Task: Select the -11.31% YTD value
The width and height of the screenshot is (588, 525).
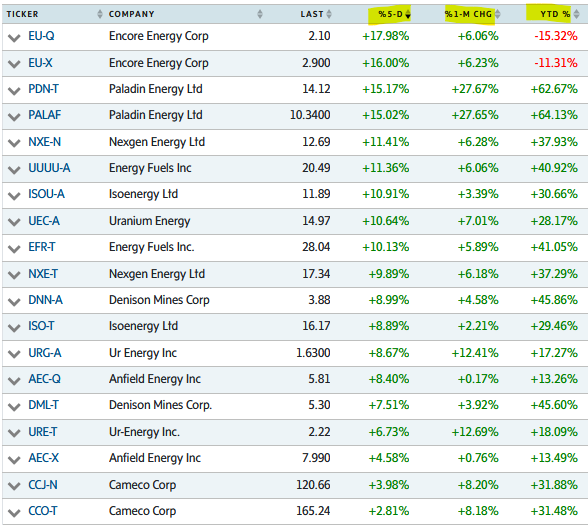Action: click(x=556, y=63)
